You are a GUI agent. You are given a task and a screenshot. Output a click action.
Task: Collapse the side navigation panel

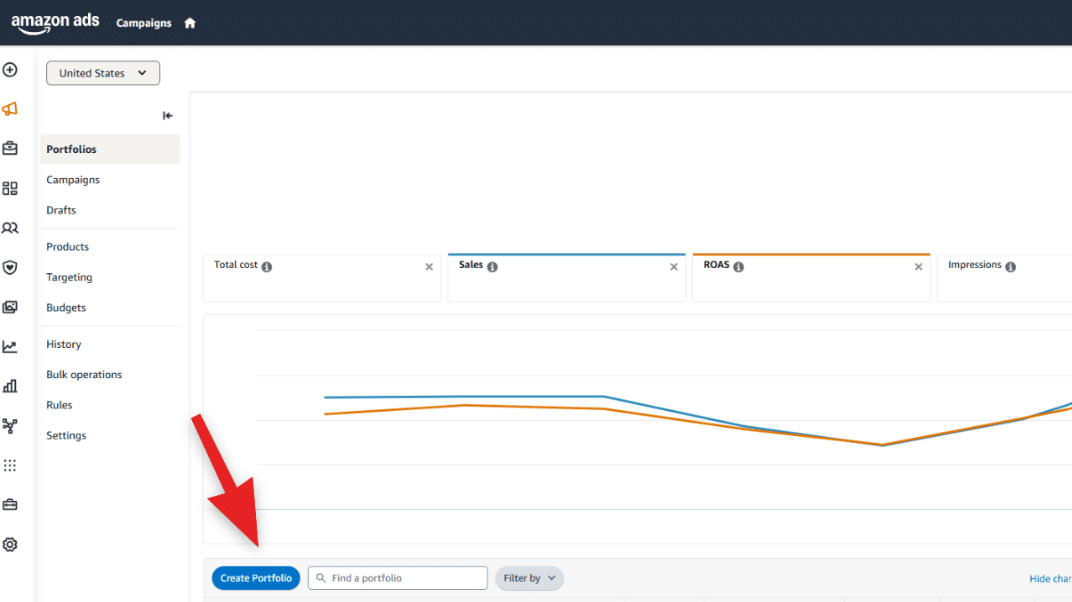[x=168, y=115]
